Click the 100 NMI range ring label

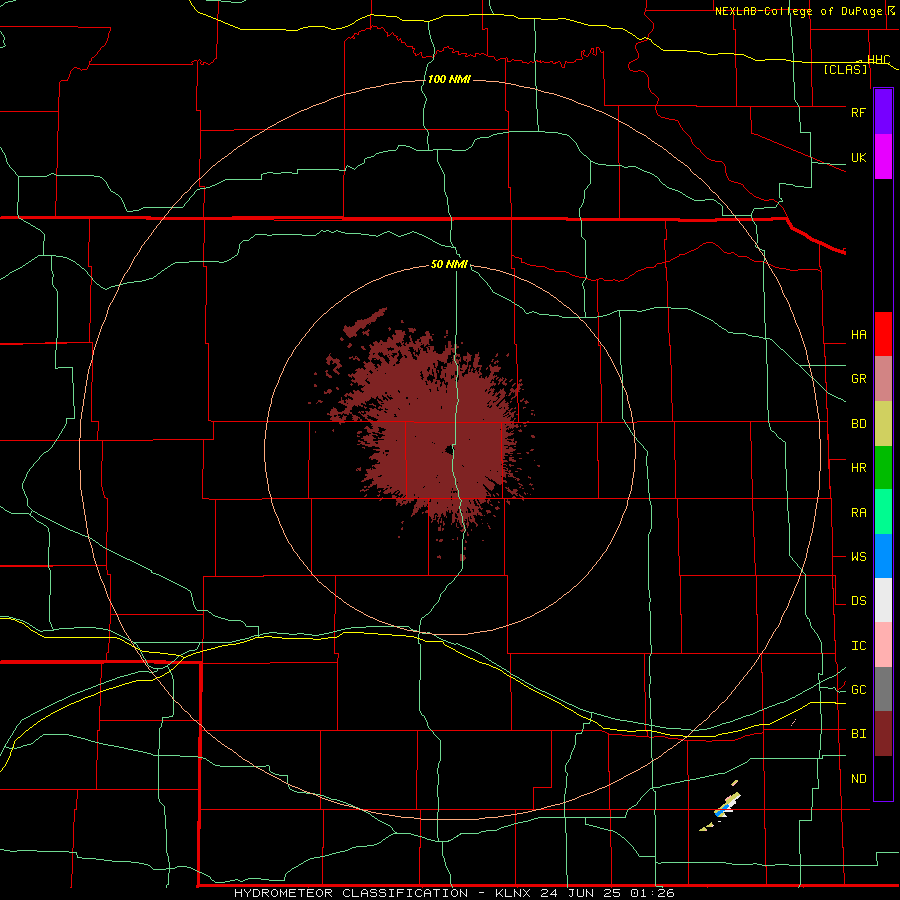click(x=449, y=79)
